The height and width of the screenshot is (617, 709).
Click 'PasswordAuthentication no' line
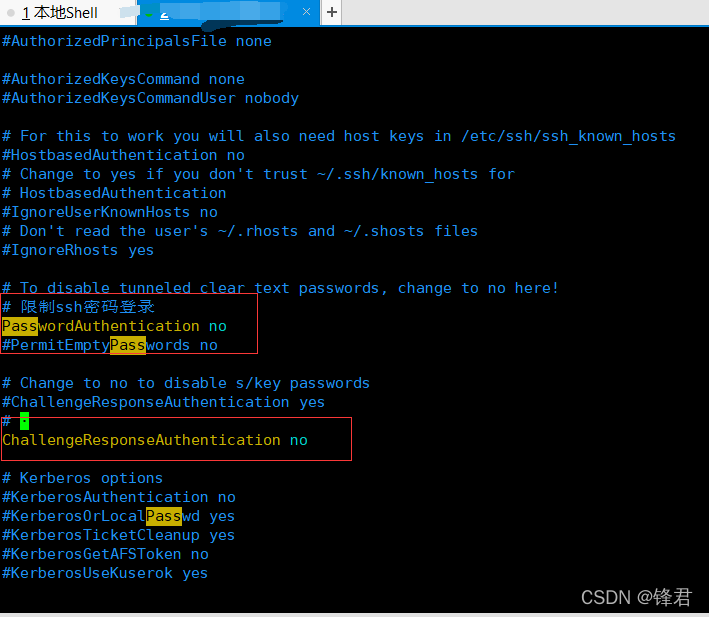point(114,326)
